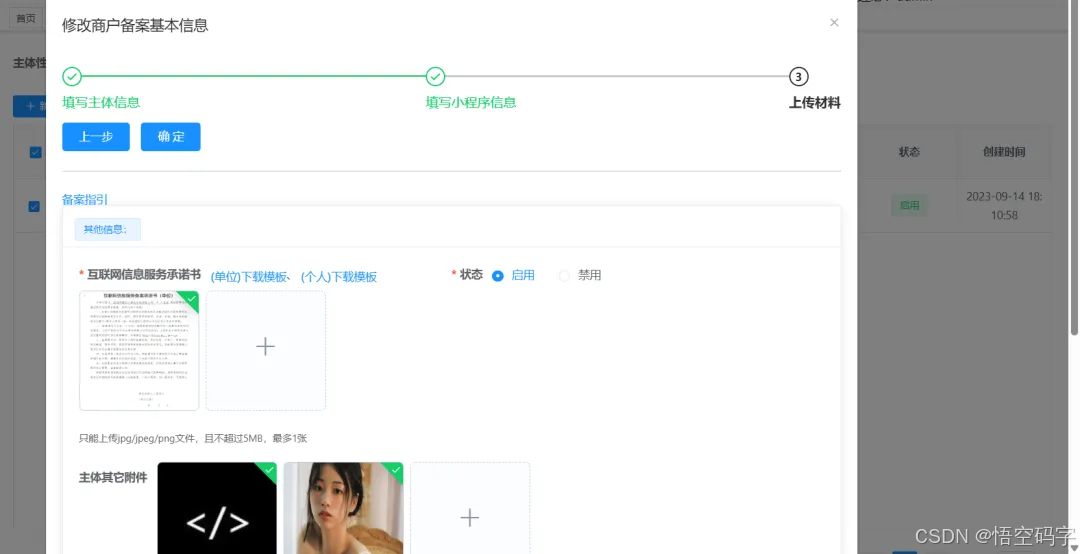Open the uploaded 承诺书 document thumbnail

(139, 350)
